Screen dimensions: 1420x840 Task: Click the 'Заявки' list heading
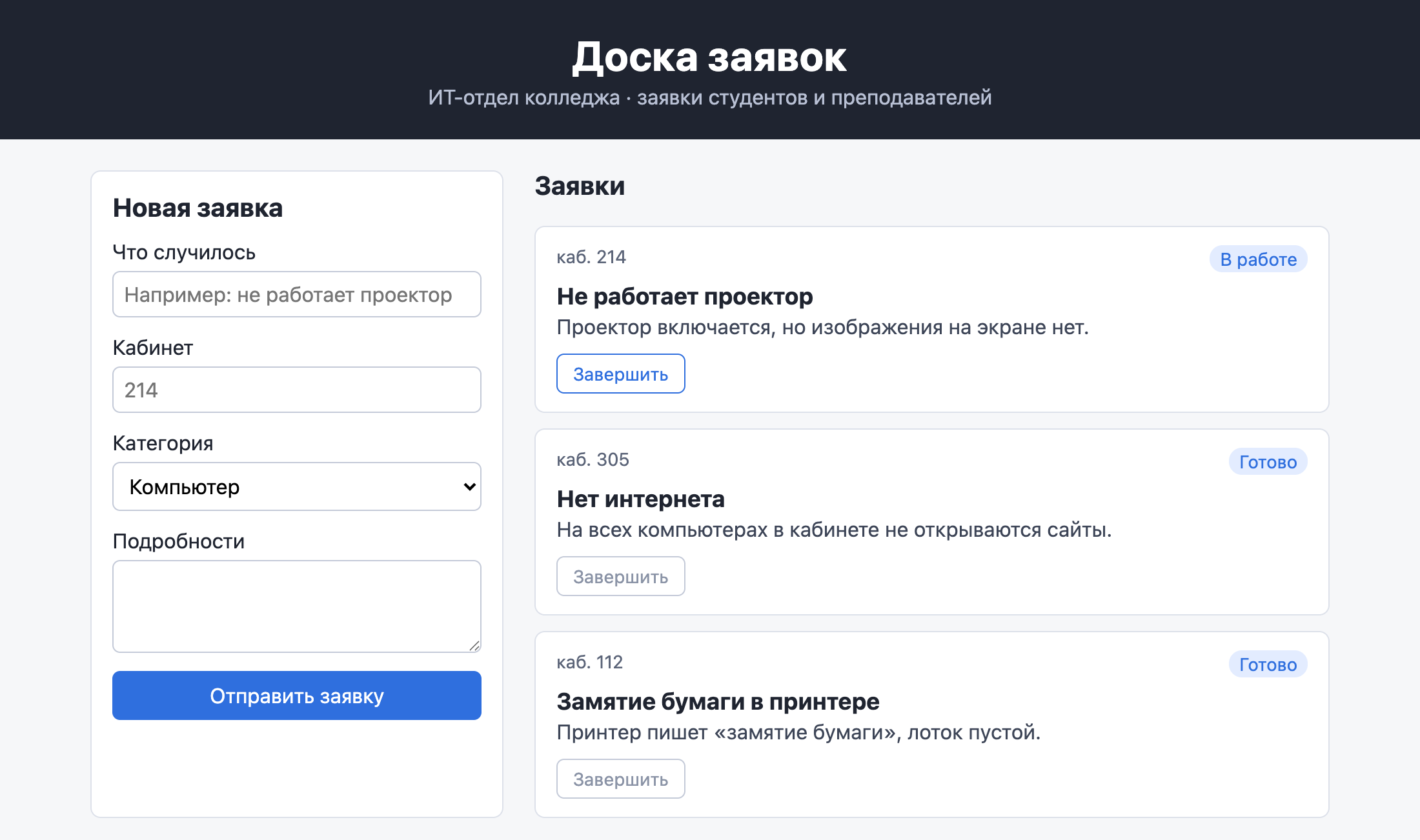click(x=580, y=186)
